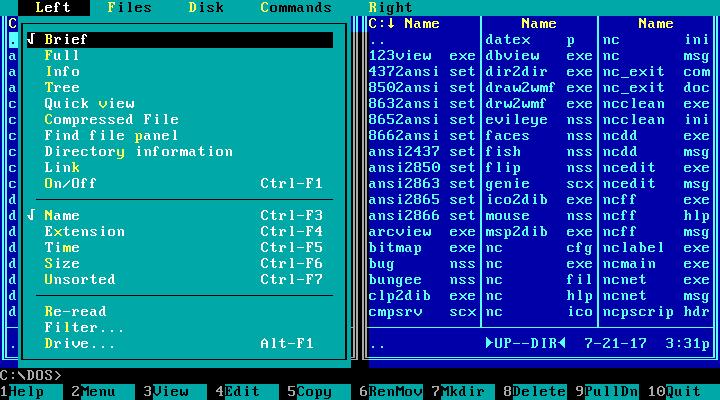This screenshot has width=720, height=400.
Task: Select file ncclean exe
Action: pos(657,104)
